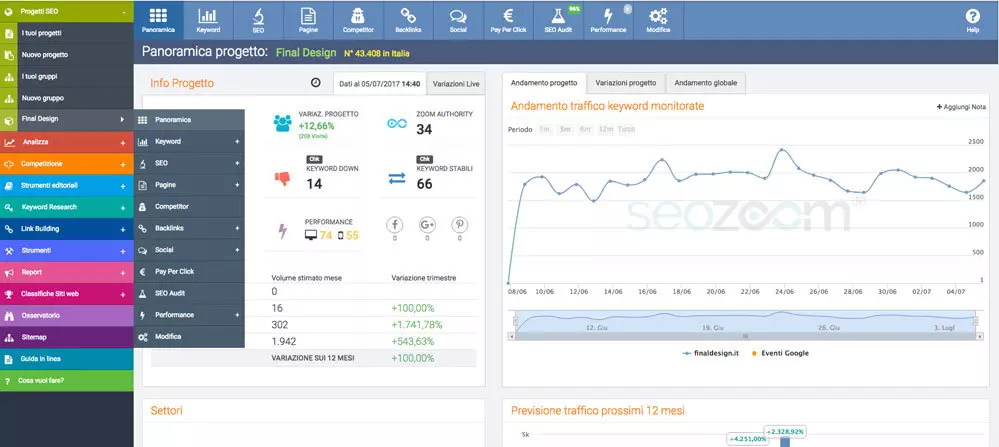Set chart period to 3m
Viewport: 999px width, 447px height.
[x=564, y=129]
